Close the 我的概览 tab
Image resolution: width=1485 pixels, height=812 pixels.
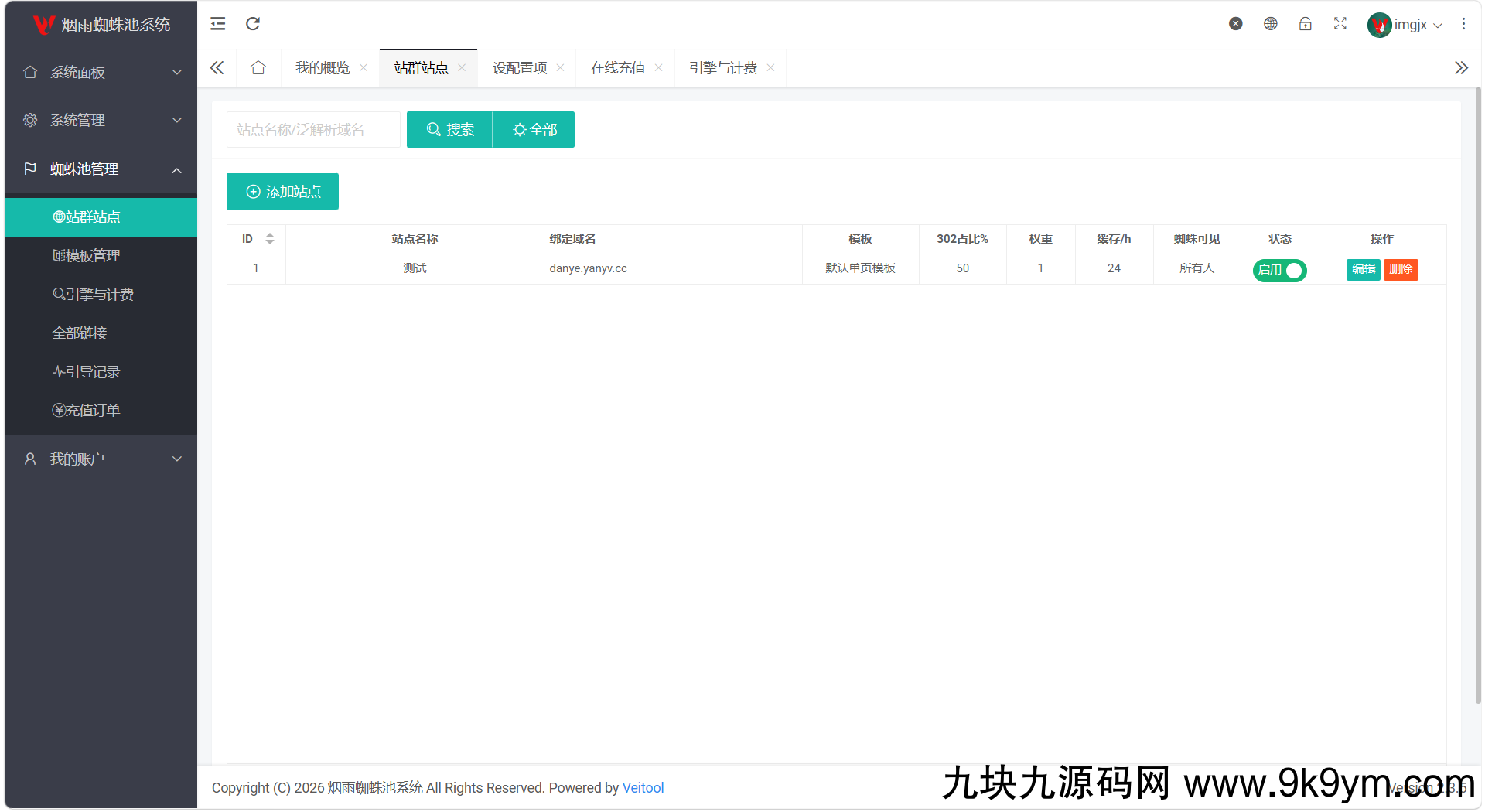coord(364,68)
